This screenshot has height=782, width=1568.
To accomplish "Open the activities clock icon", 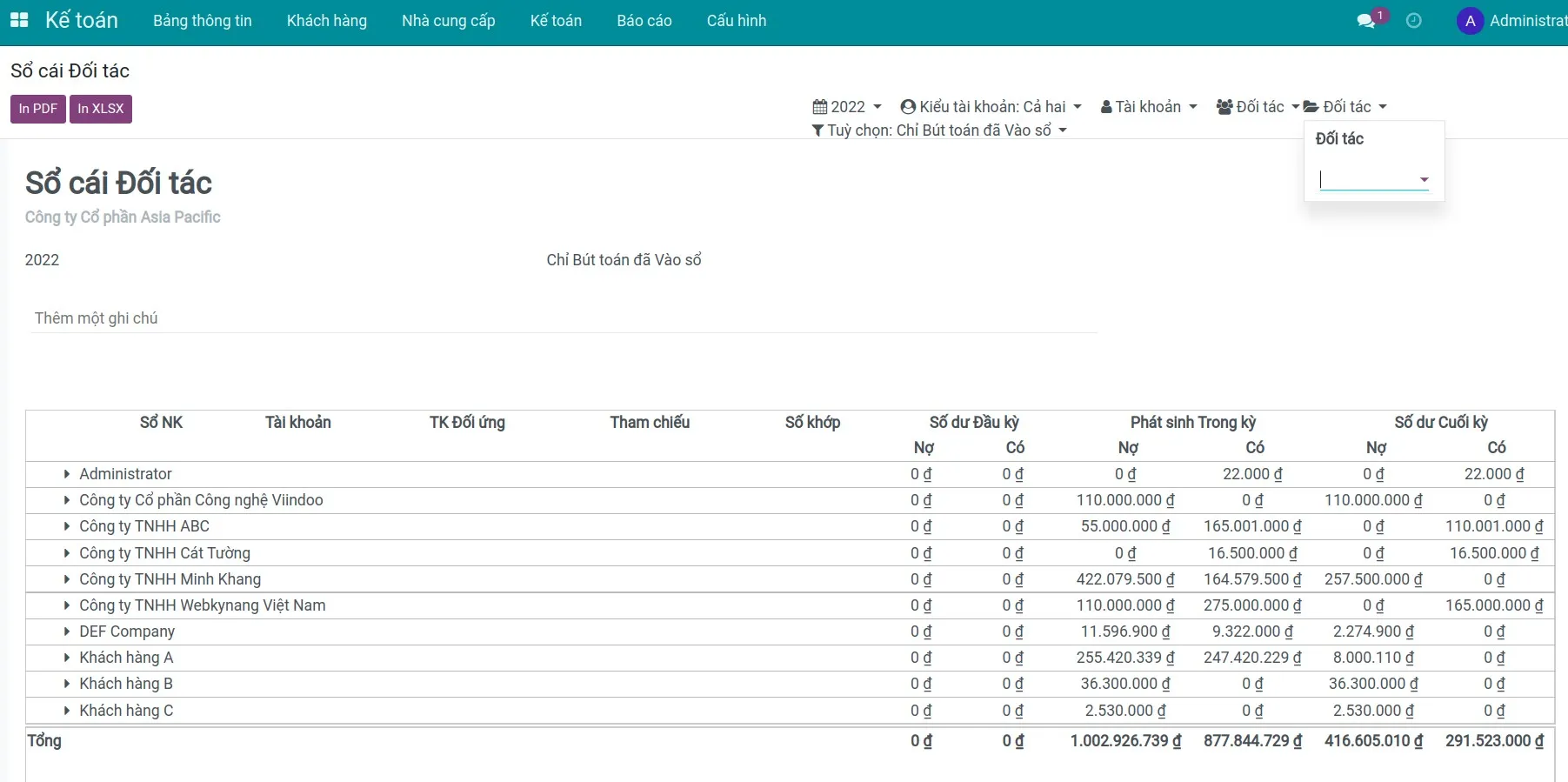I will coord(1414,21).
